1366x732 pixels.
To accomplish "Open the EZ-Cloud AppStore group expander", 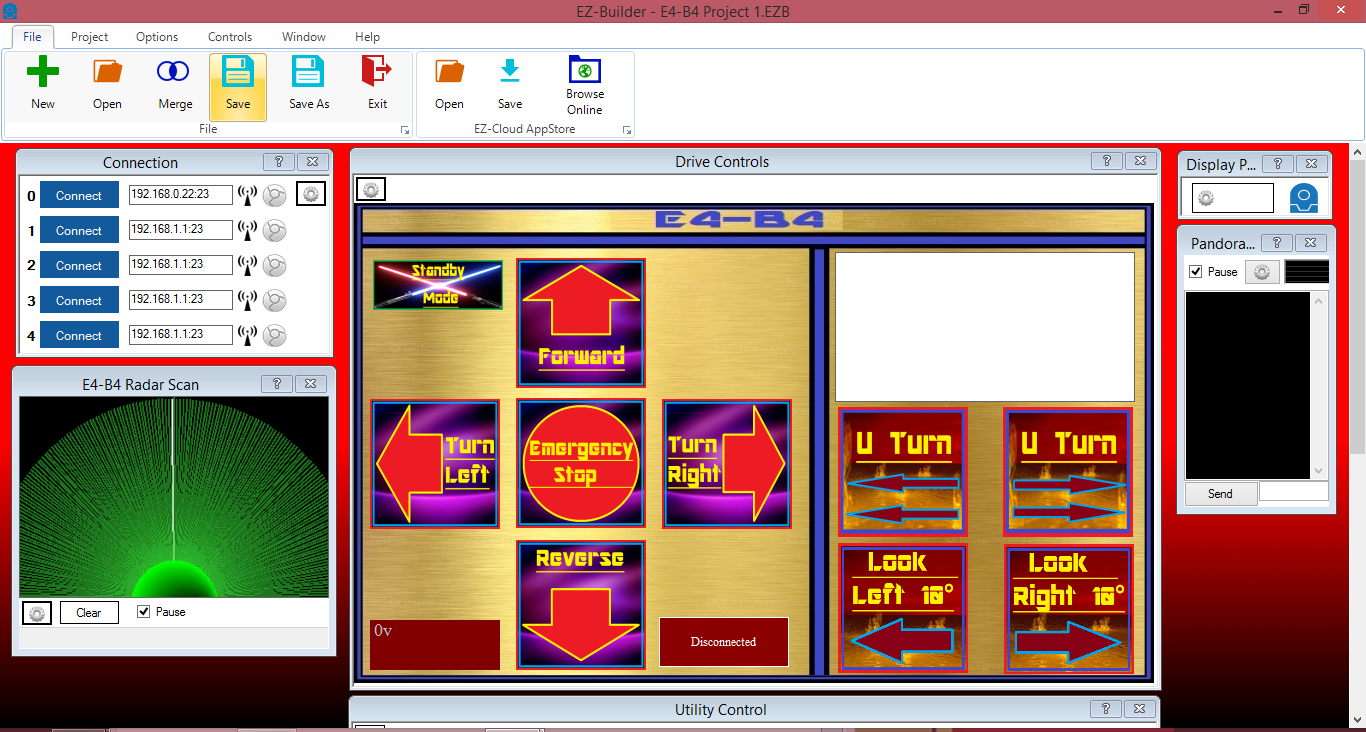I will [627, 130].
